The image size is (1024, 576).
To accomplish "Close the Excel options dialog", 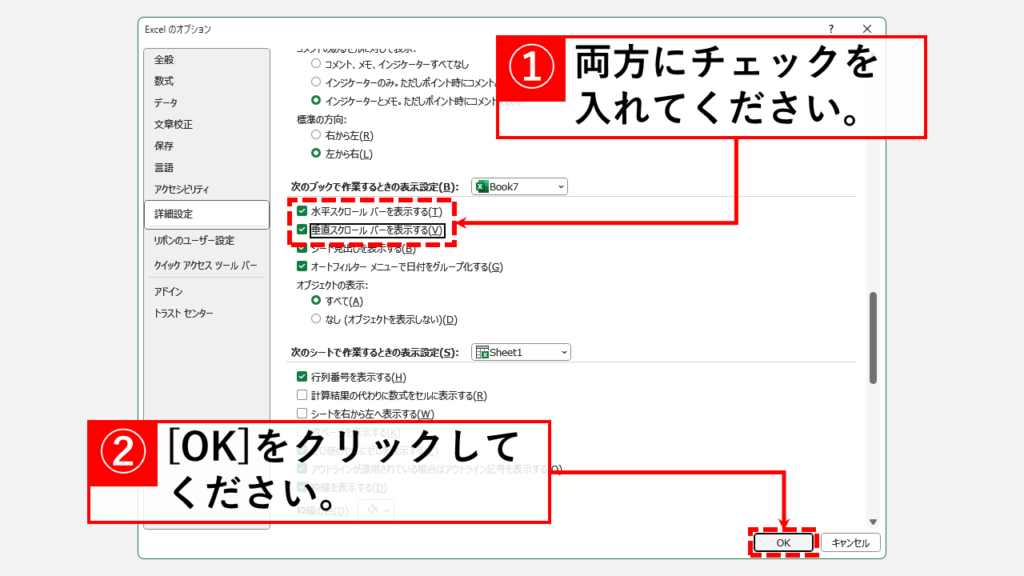I will coord(867,29).
